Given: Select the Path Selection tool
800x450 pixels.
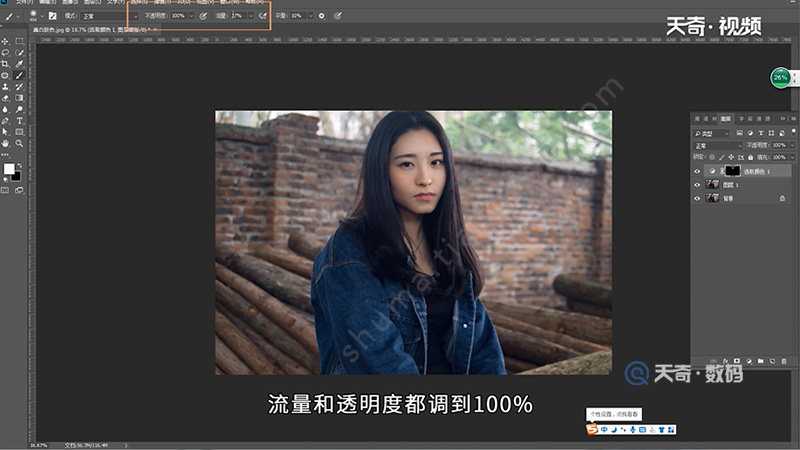Looking at the screenshot, I should [x=5, y=132].
